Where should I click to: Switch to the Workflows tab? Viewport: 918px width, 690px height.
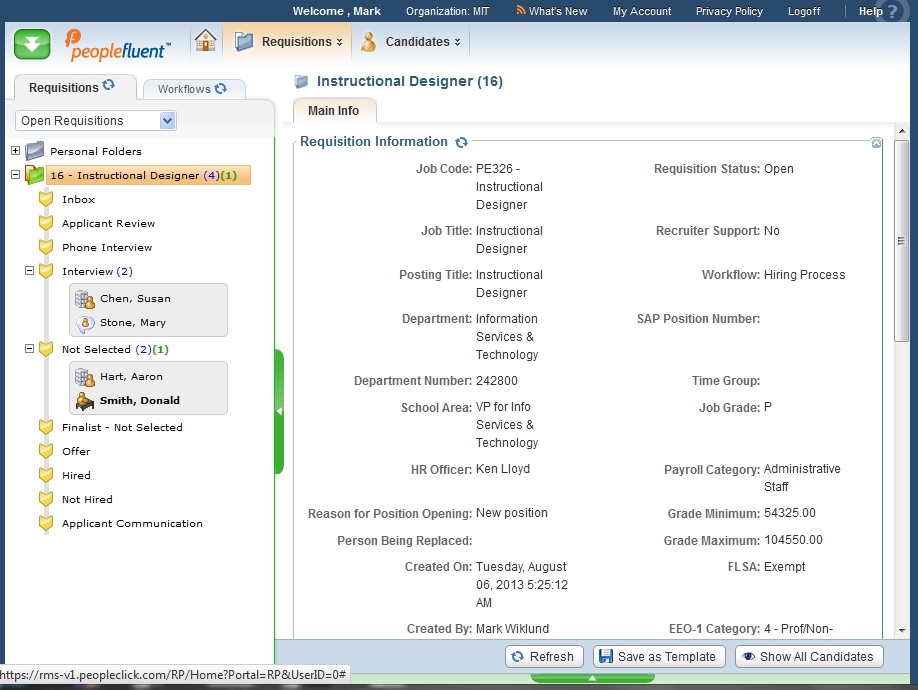pyautogui.click(x=184, y=89)
